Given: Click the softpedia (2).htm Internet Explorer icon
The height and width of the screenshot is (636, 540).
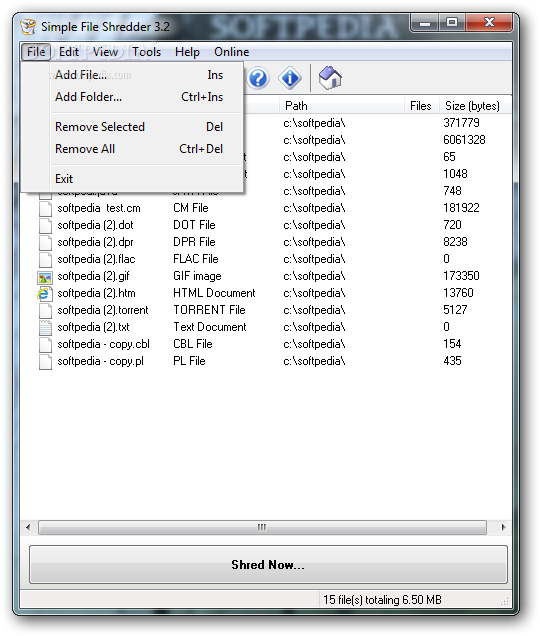Looking at the screenshot, I should pos(45,294).
